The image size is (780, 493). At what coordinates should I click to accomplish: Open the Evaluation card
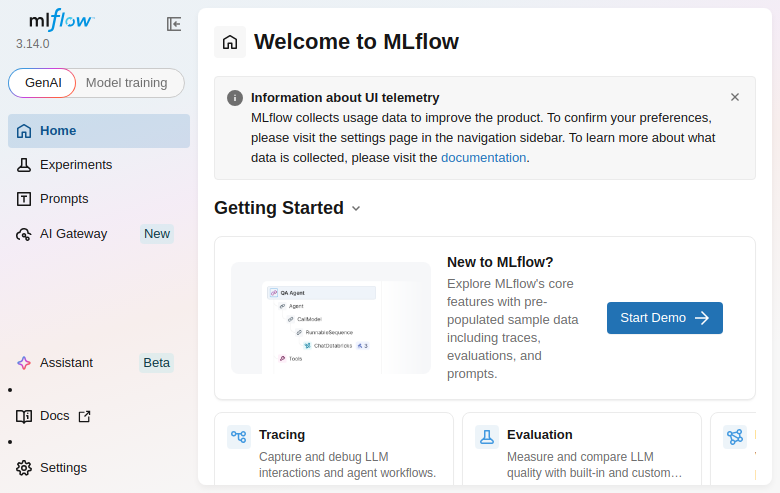coord(582,449)
